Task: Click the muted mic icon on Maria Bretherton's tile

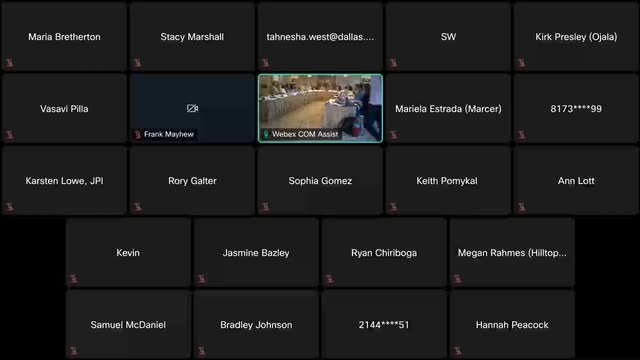Action: [x=9, y=63]
